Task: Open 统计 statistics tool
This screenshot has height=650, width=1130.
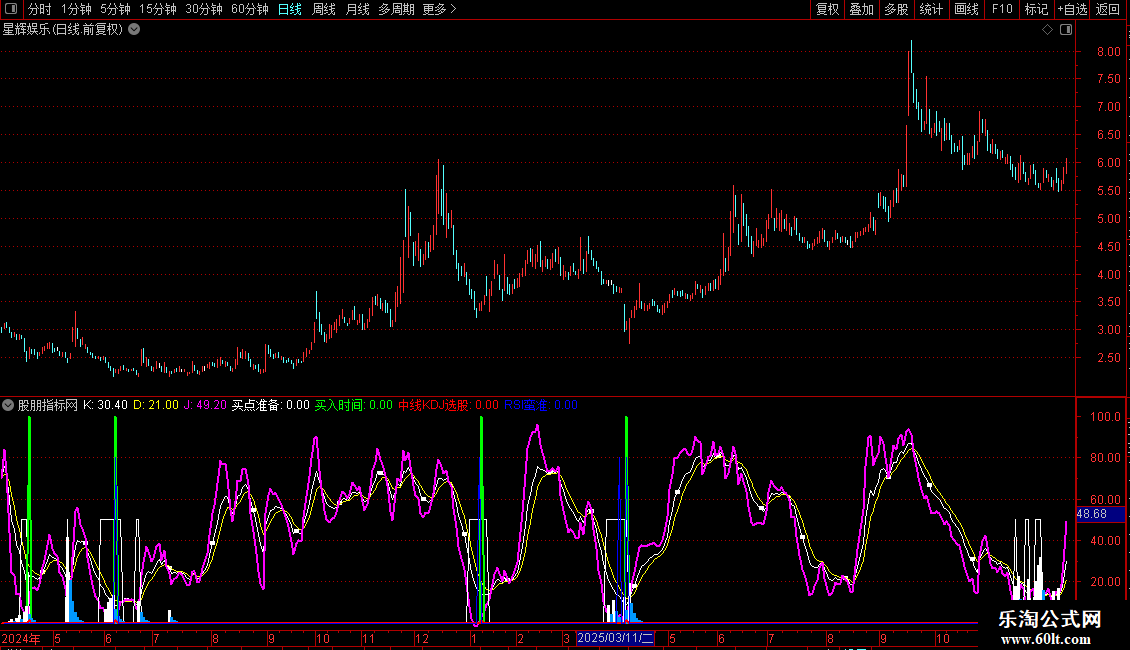Action: pyautogui.click(x=930, y=9)
